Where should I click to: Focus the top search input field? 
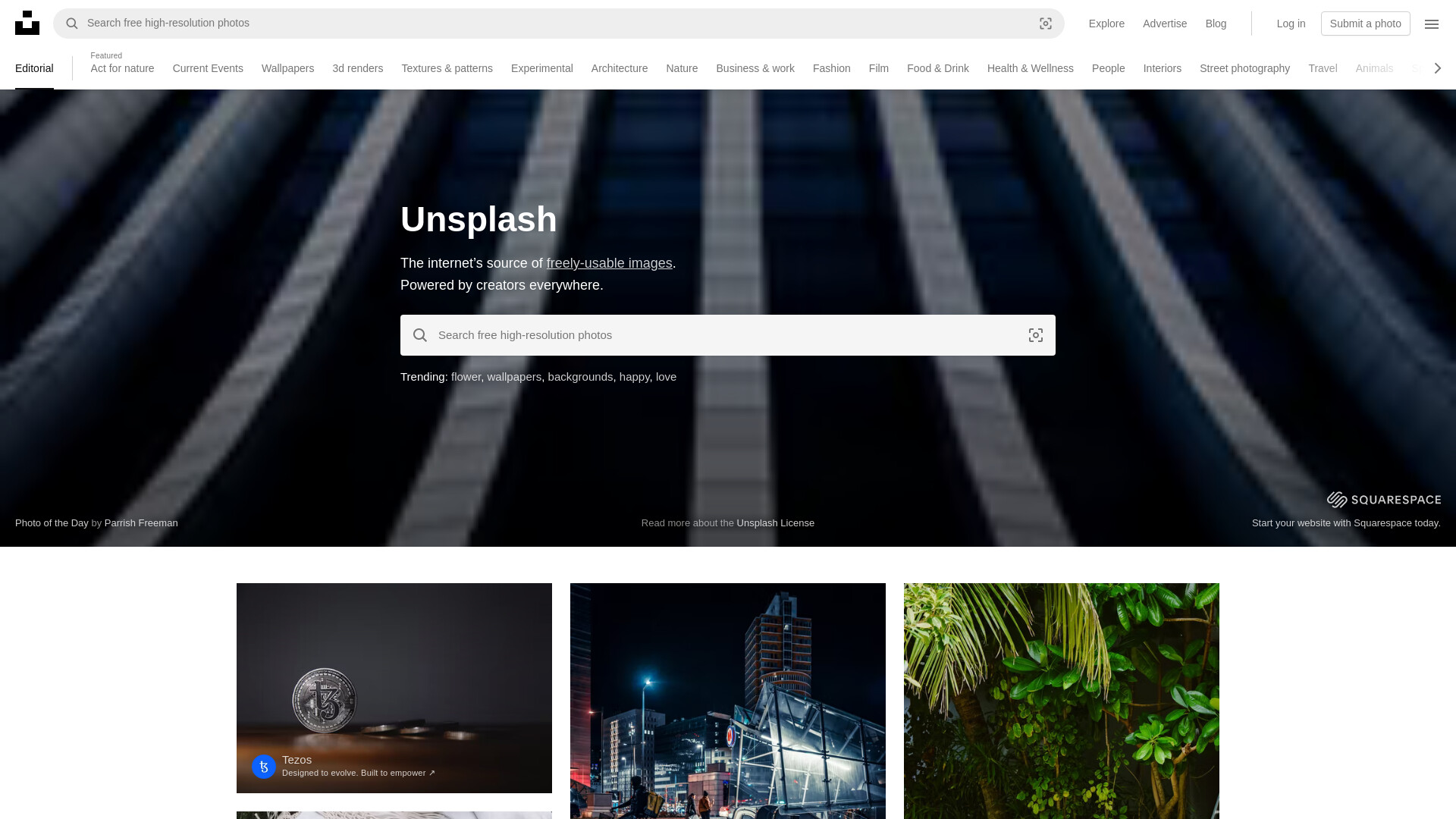(559, 24)
